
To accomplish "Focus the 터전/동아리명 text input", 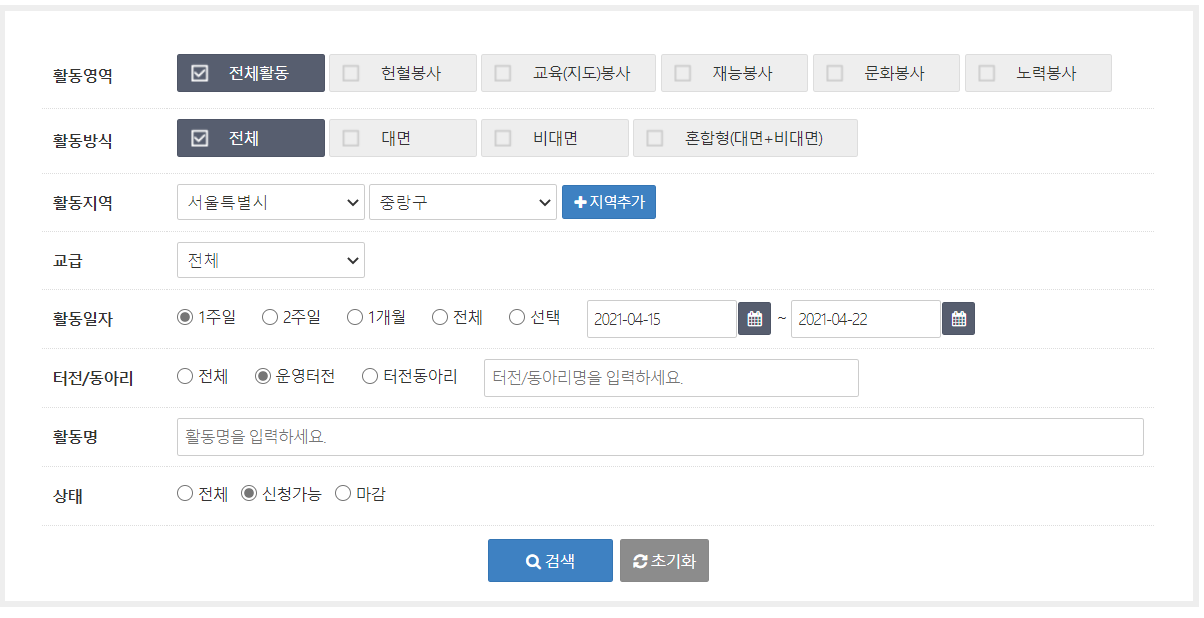I will point(670,378).
